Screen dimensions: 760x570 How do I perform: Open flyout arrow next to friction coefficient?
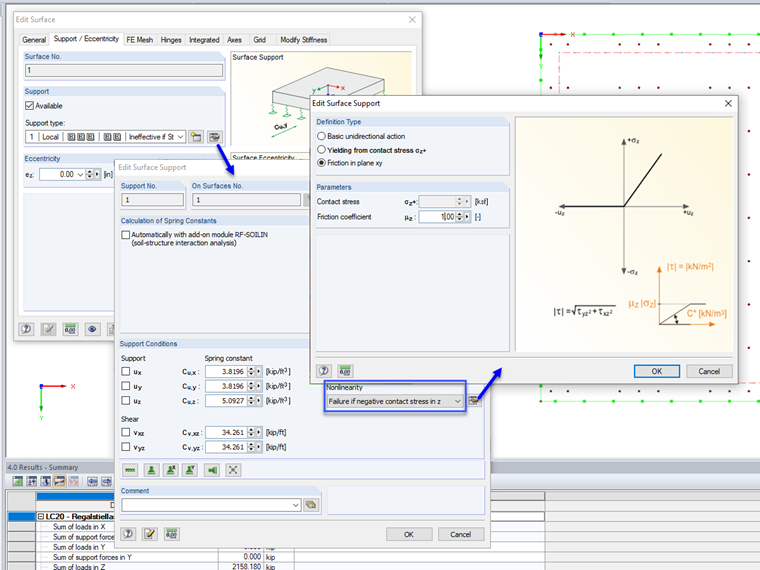point(467,217)
